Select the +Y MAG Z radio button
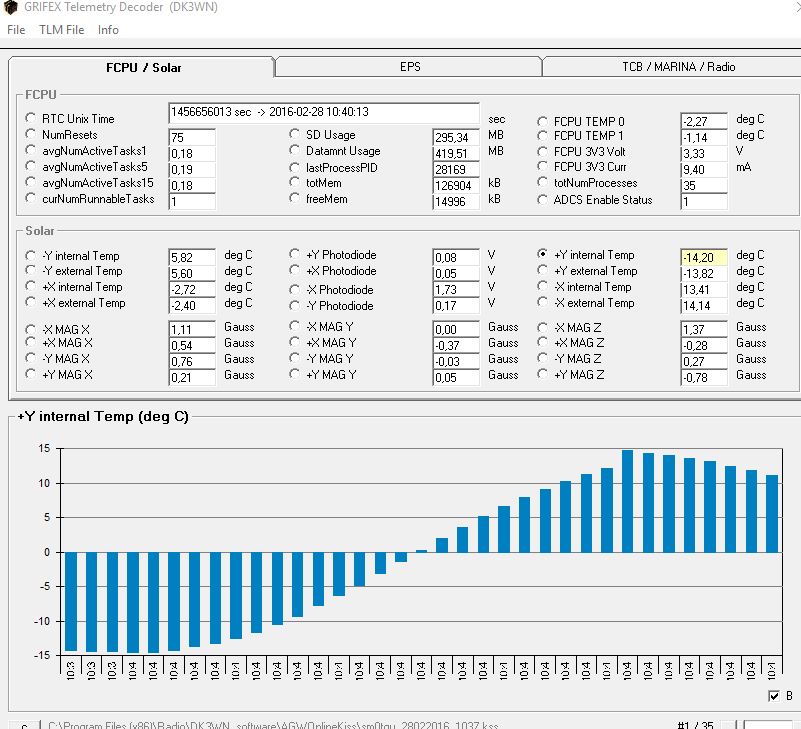This screenshot has width=801, height=729. click(x=543, y=374)
